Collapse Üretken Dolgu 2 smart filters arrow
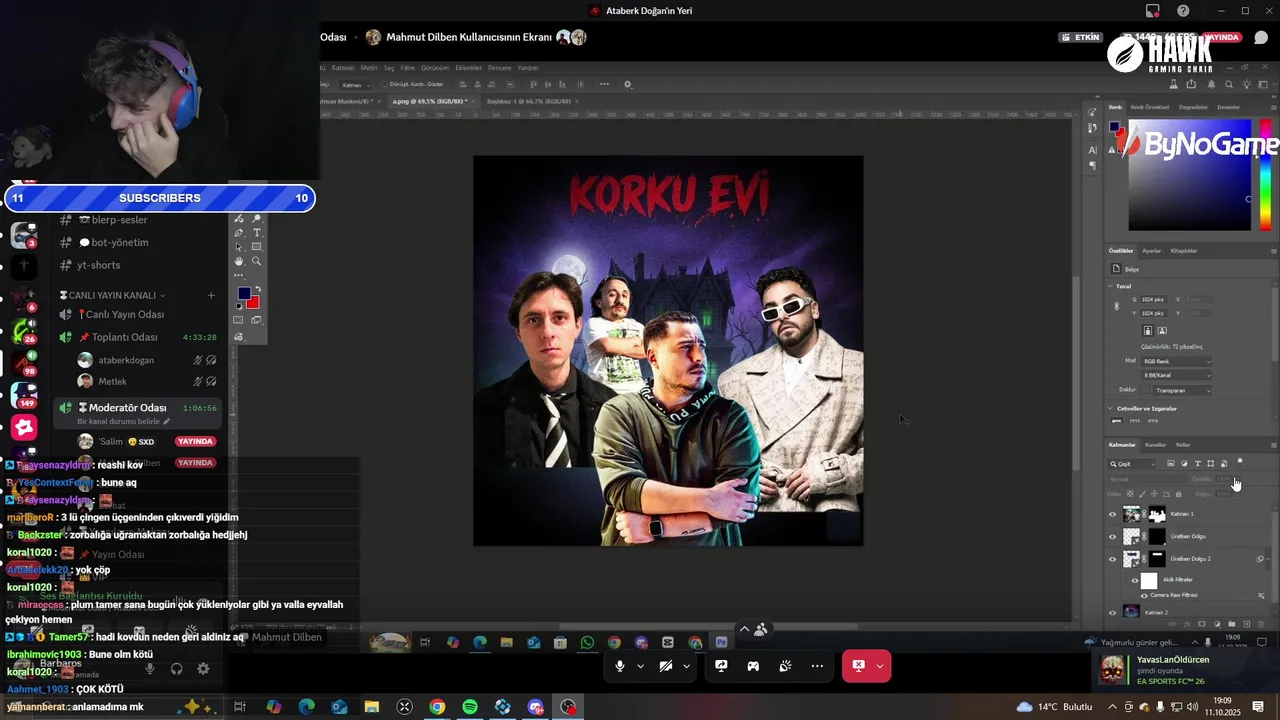The image size is (1280, 720). click(x=1268, y=559)
